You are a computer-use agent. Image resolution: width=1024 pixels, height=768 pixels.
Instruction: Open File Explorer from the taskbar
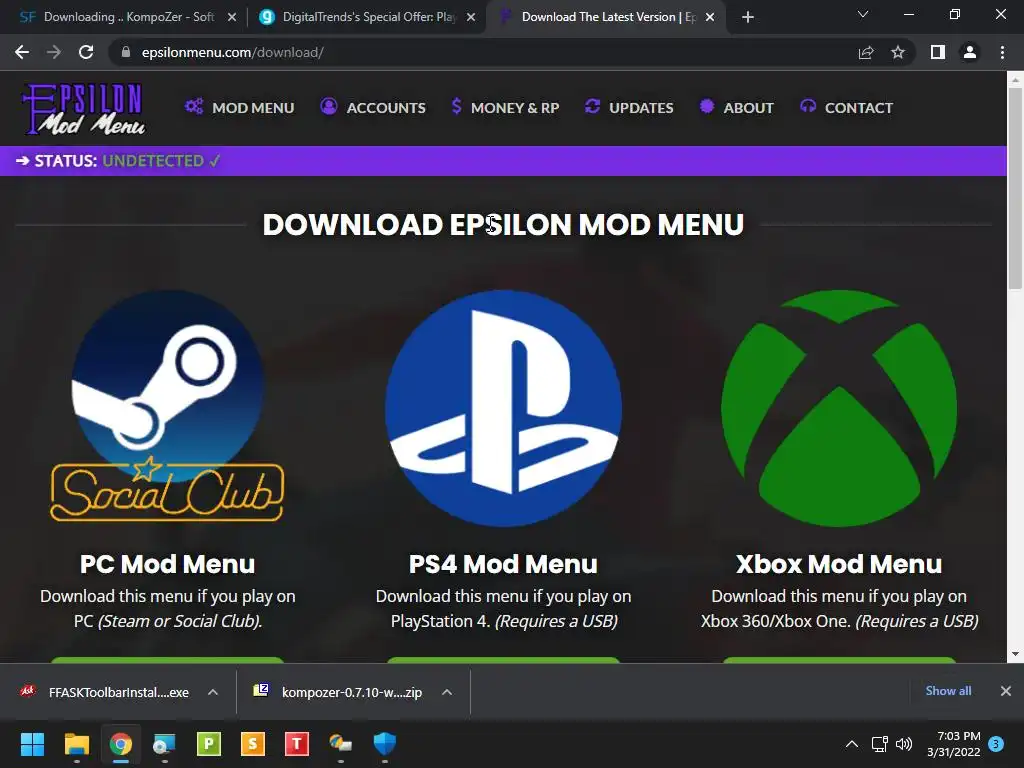coord(76,743)
